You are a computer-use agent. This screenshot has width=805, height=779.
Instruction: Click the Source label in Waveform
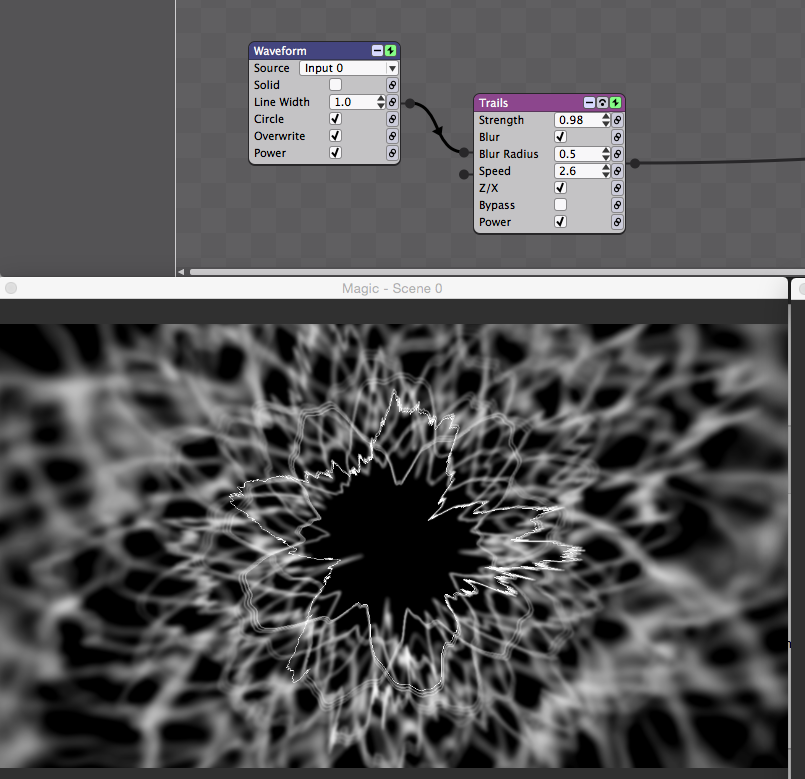[272, 68]
